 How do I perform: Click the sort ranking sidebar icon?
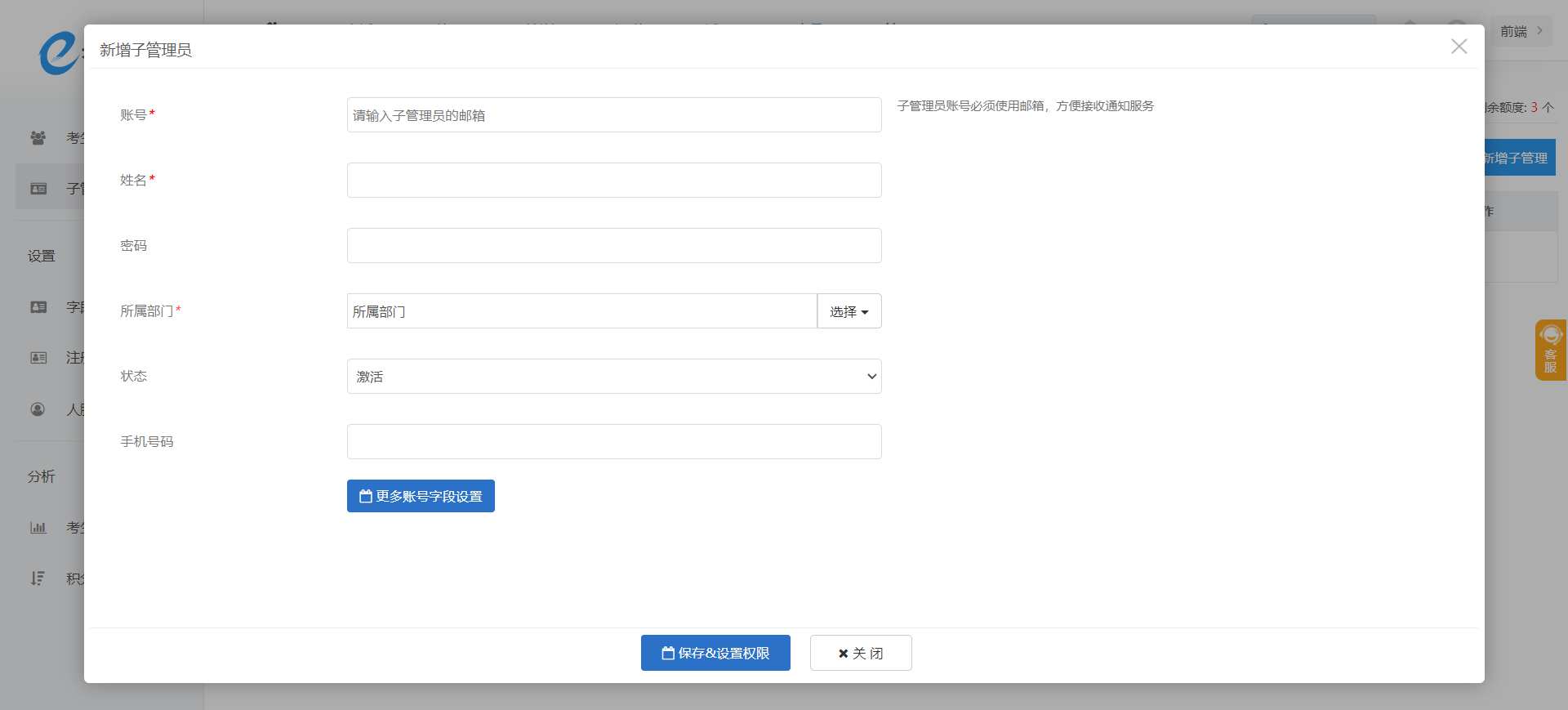(38, 578)
